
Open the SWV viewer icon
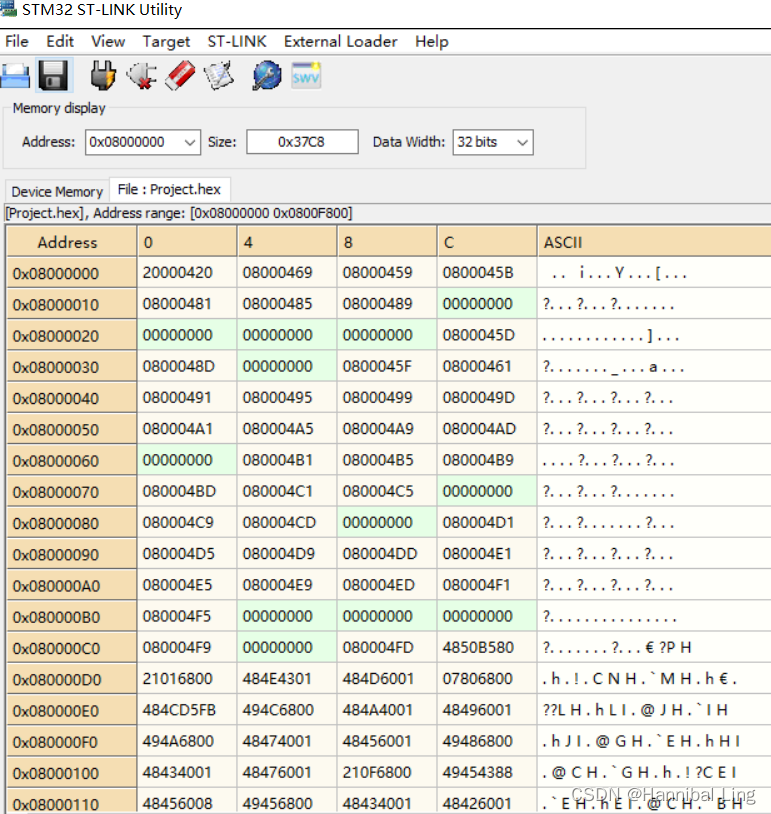point(306,76)
